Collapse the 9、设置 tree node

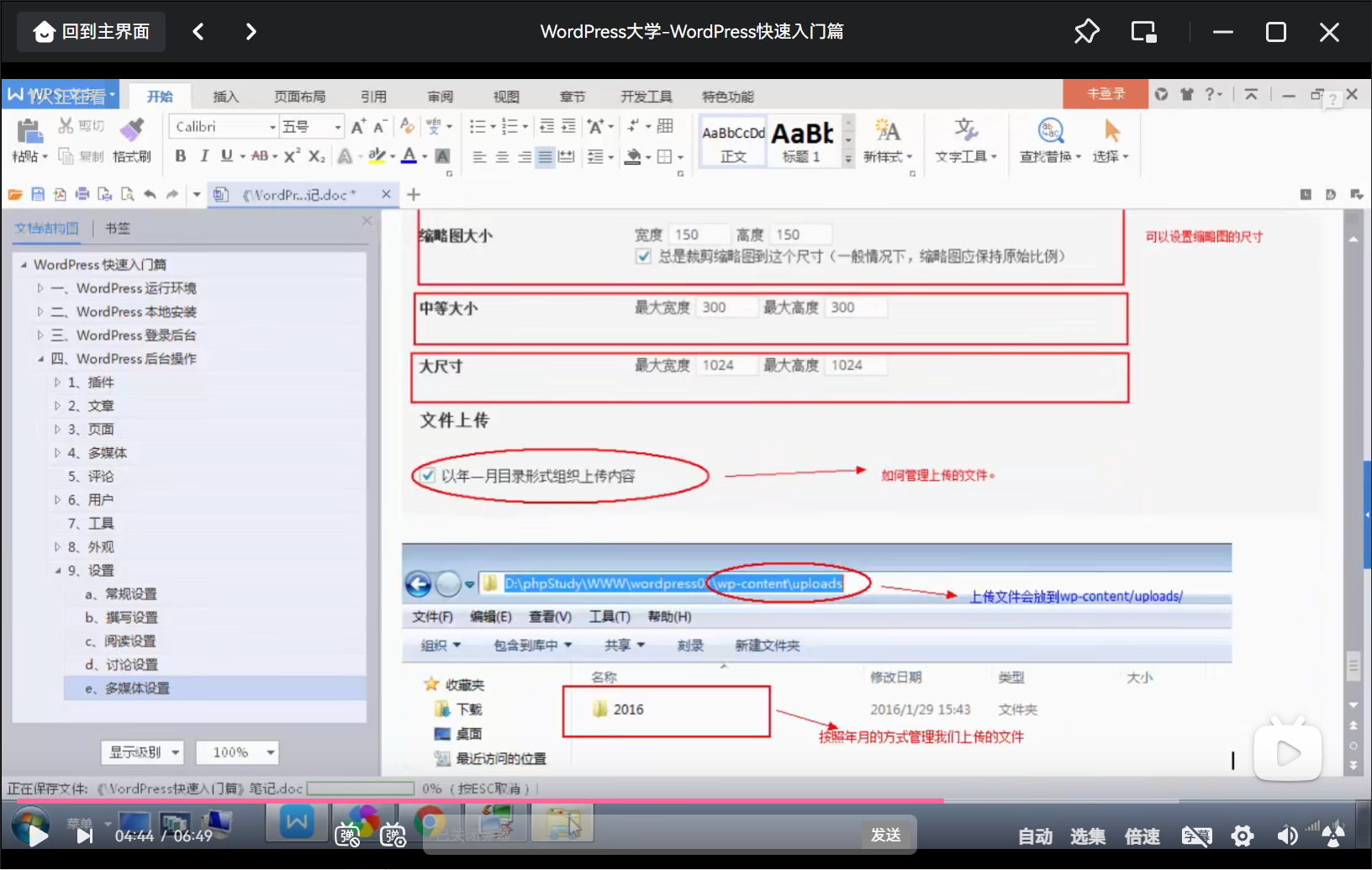click(57, 571)
